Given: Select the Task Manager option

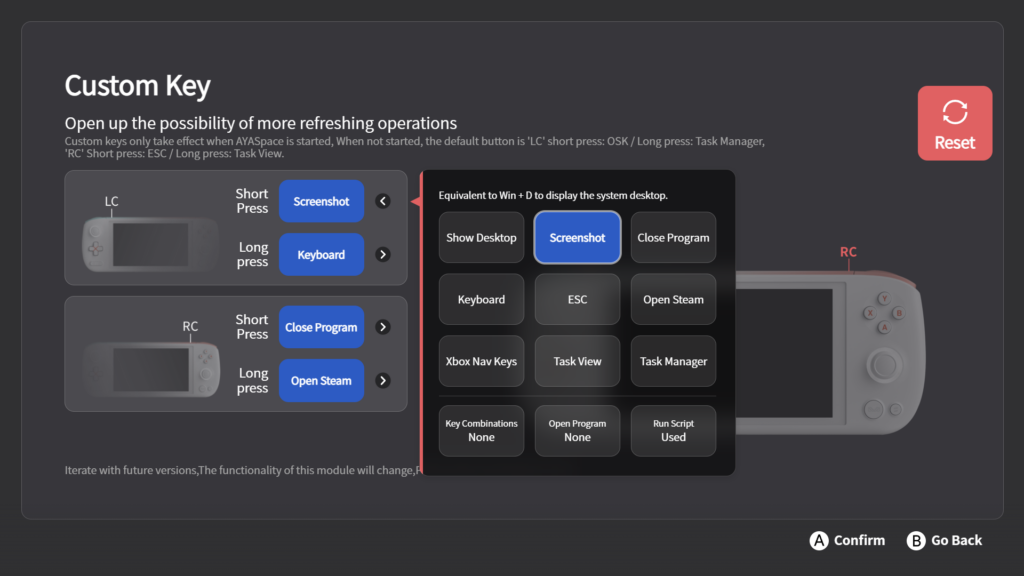Looking at the screenshot, I should (673, 362).
